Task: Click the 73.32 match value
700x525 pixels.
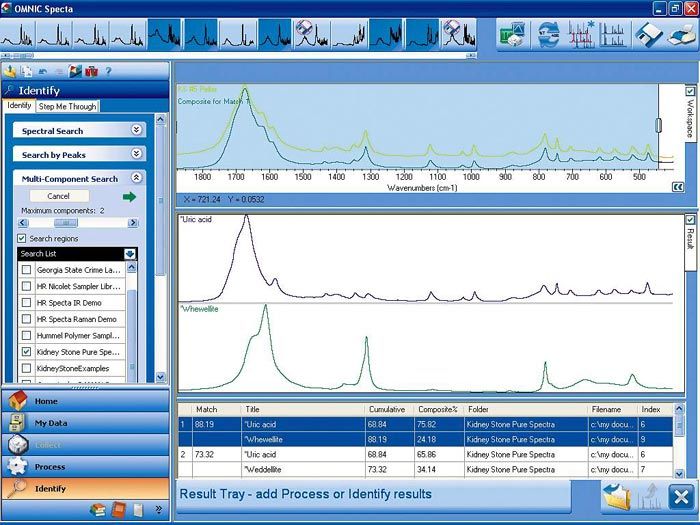Action: tap(204, 454)
